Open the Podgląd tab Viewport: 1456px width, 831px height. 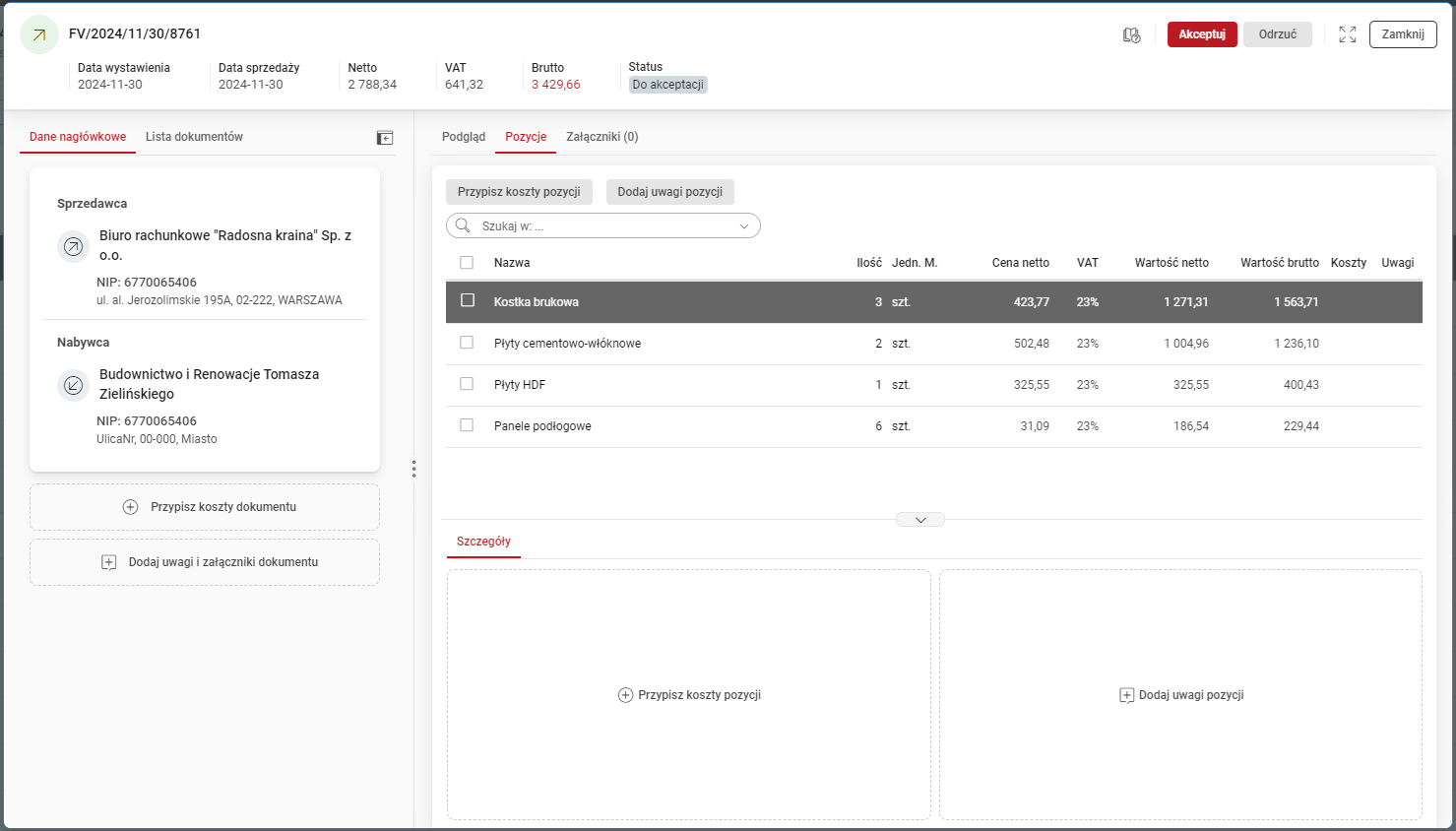[x=464, y=137]
